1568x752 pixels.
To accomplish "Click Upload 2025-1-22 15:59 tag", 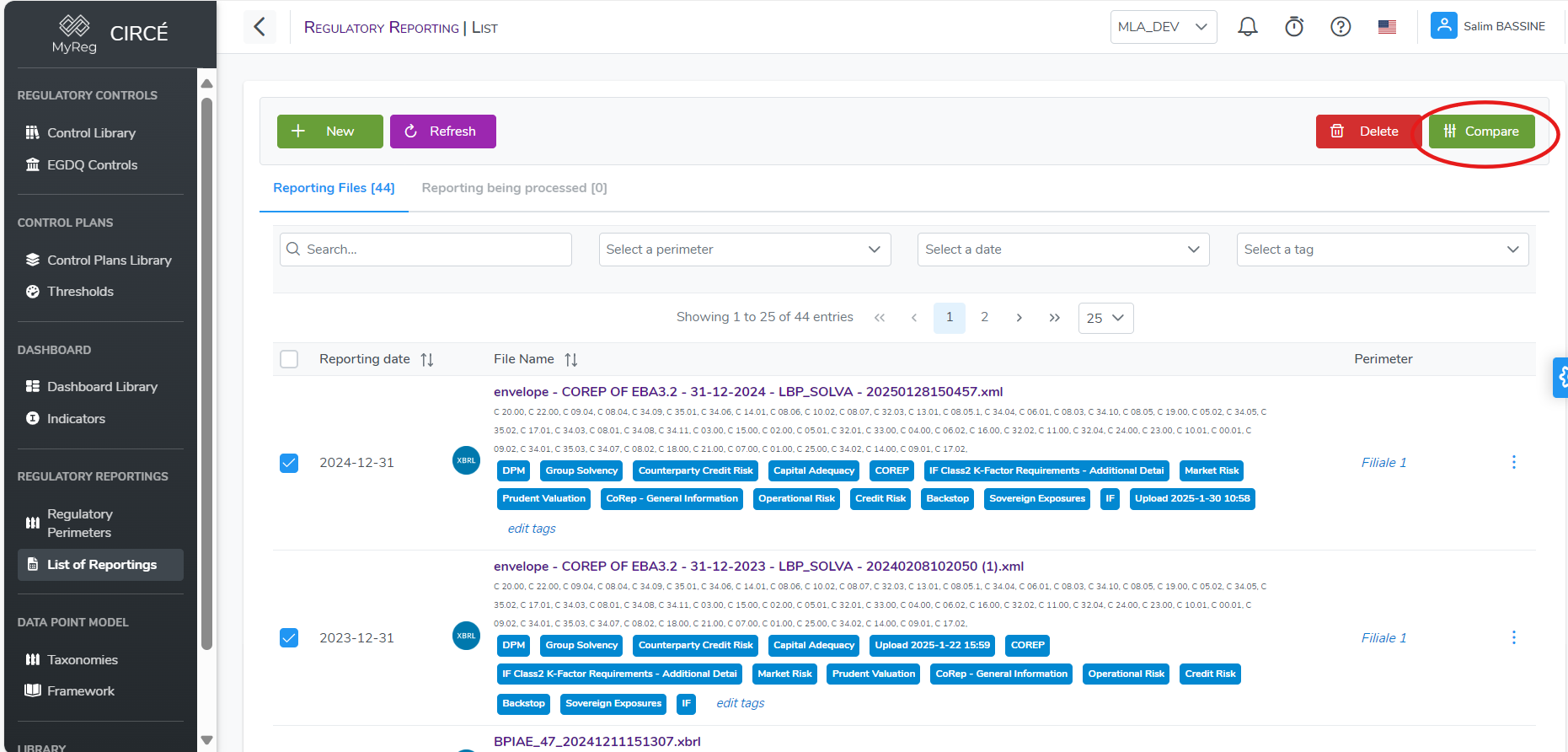I will [932, 646].
